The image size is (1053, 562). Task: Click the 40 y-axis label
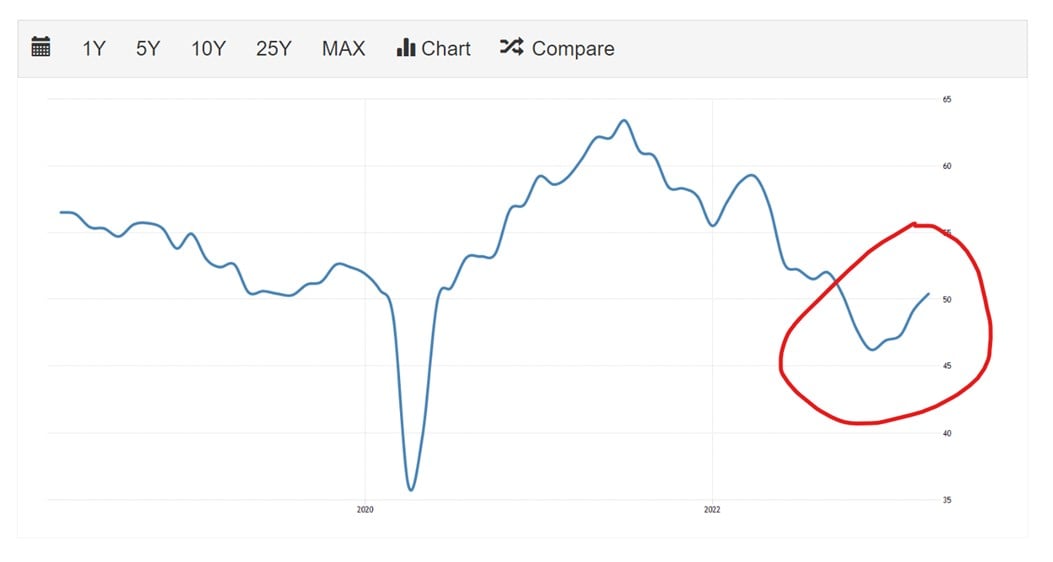[x=947, y=433]
